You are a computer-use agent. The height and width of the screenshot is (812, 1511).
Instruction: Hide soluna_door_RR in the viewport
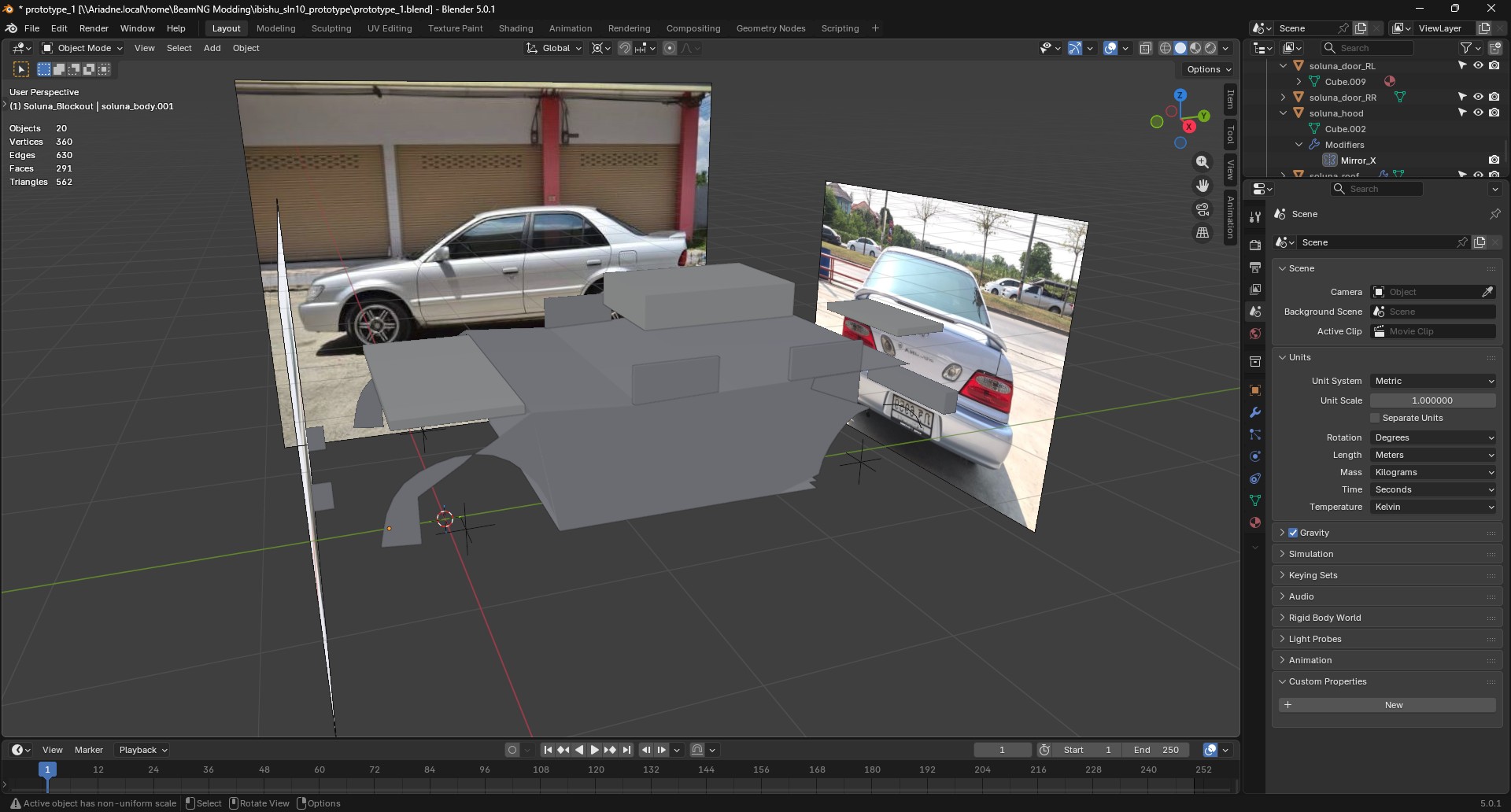click(x=1478, y=98)
